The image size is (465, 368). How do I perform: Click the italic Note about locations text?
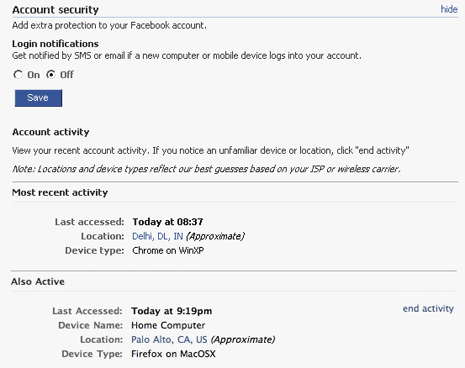(x=206, y=169)
